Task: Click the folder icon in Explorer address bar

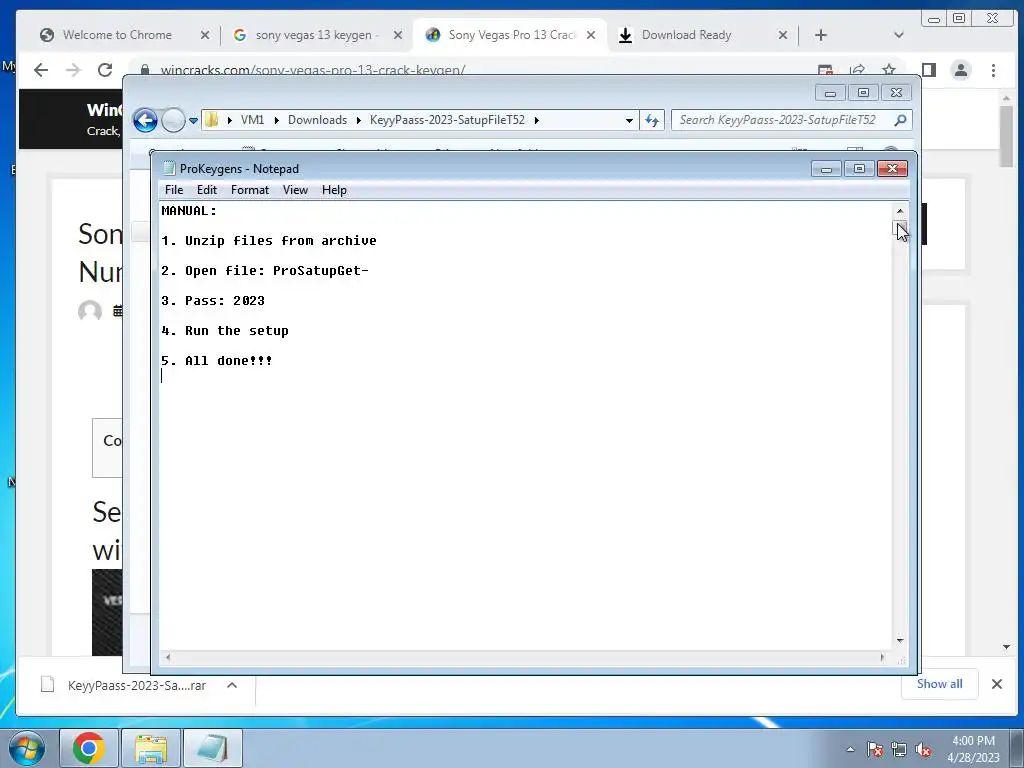Action: pos(212,120)
